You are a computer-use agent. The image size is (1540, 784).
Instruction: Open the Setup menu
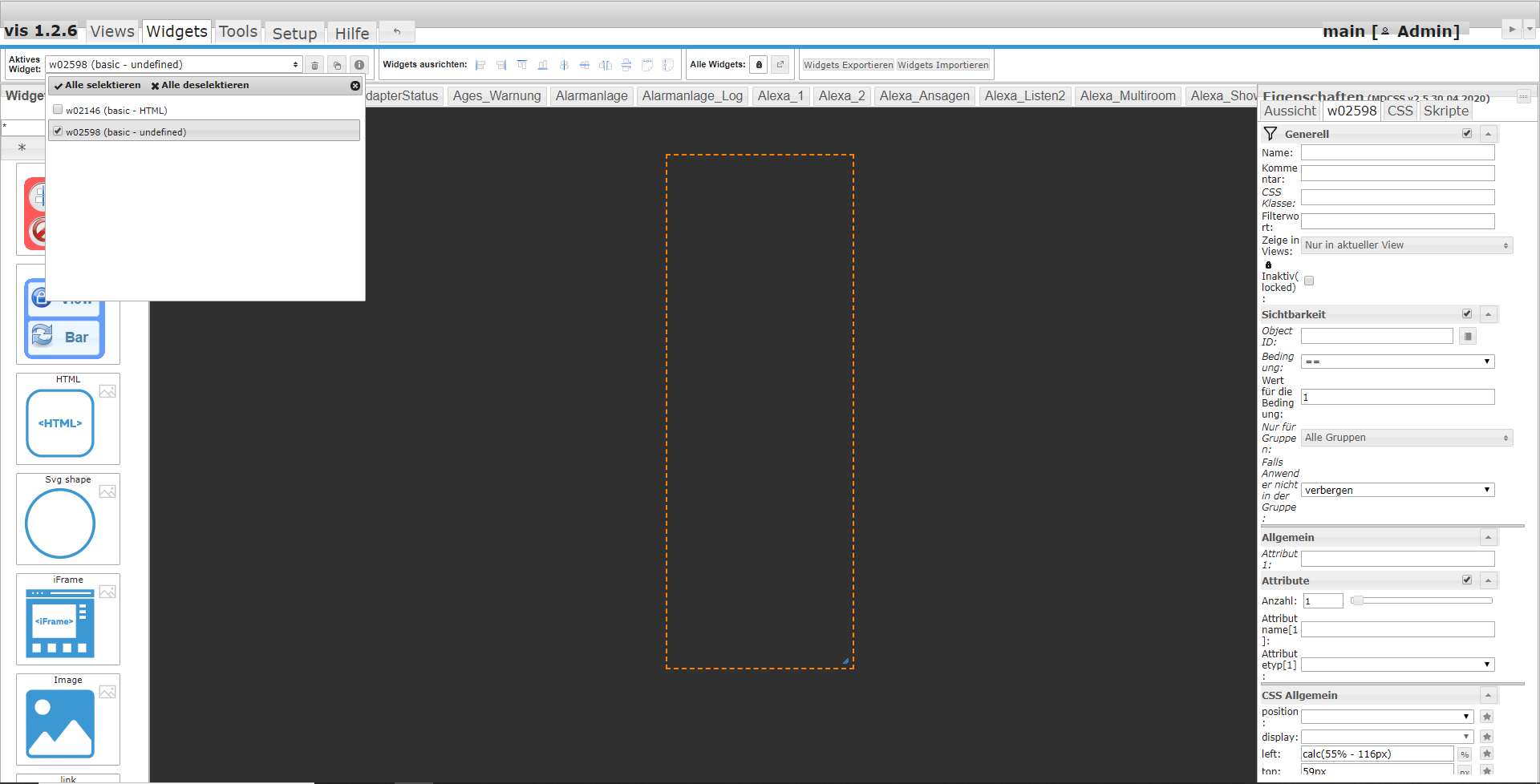[x=294, y=33]
